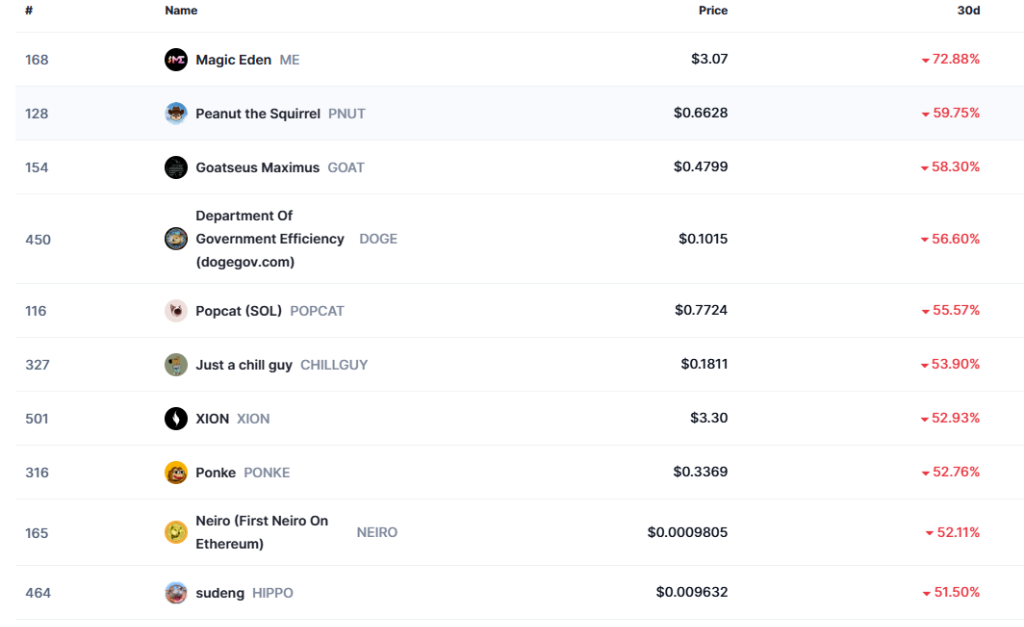Screen dimensions: 1024x627
Task: Click the CHILLGUY ticker symbol text
Action: [x=334, y=365]
